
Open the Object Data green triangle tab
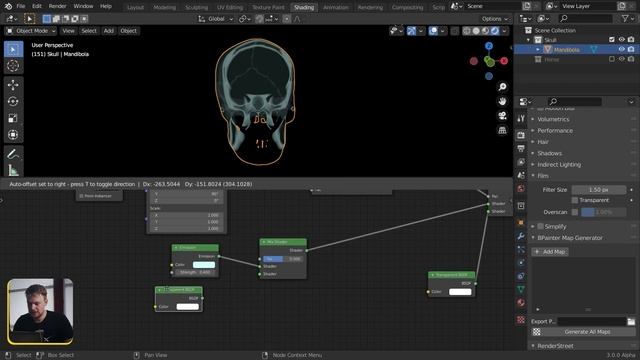click(521, 289)
